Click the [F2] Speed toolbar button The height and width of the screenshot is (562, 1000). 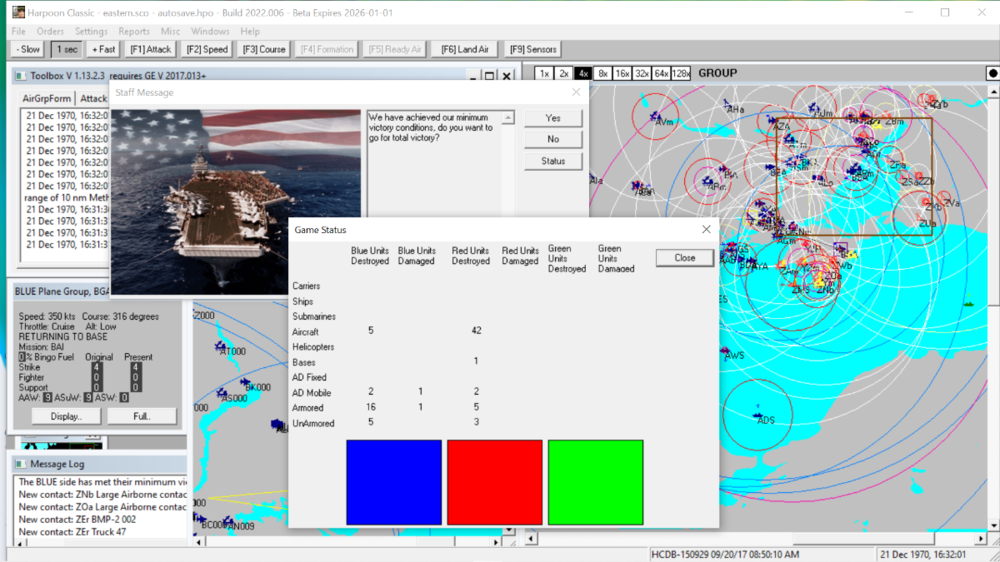pos(207,49)
